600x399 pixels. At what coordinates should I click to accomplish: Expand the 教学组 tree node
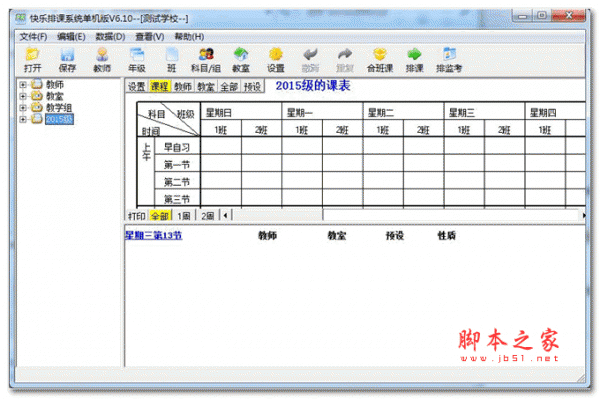click(x=23, y=108)
